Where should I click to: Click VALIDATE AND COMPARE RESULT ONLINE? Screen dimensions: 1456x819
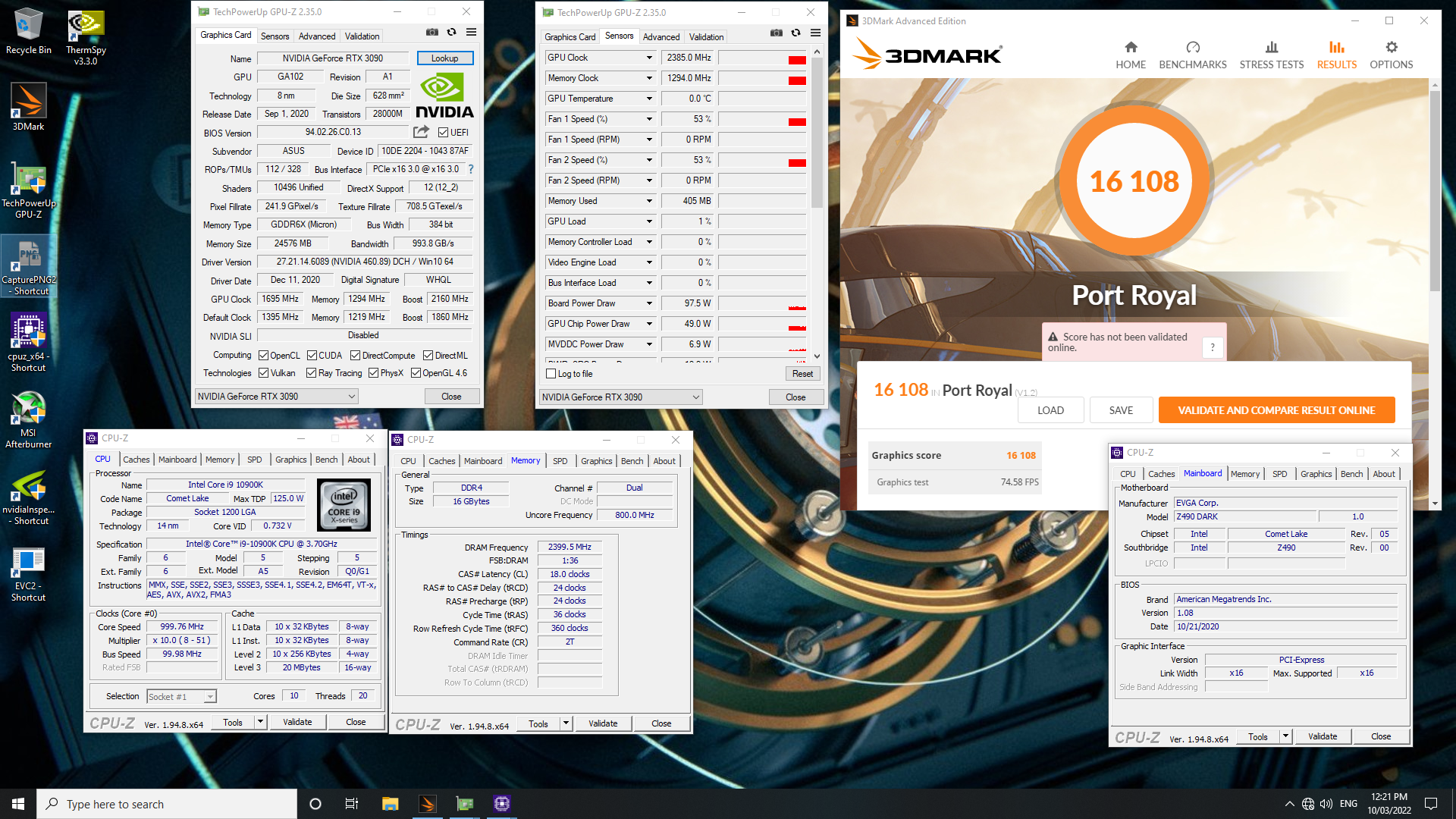1276,410
